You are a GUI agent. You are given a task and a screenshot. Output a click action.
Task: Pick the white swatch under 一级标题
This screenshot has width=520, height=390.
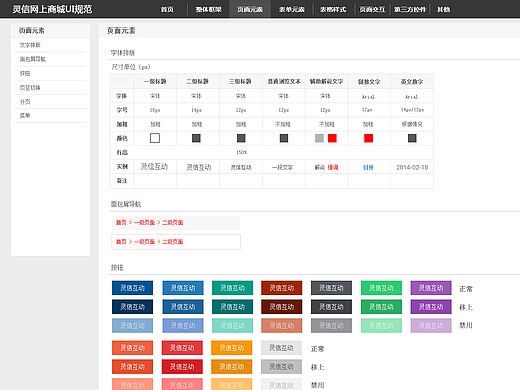(155, 138)
